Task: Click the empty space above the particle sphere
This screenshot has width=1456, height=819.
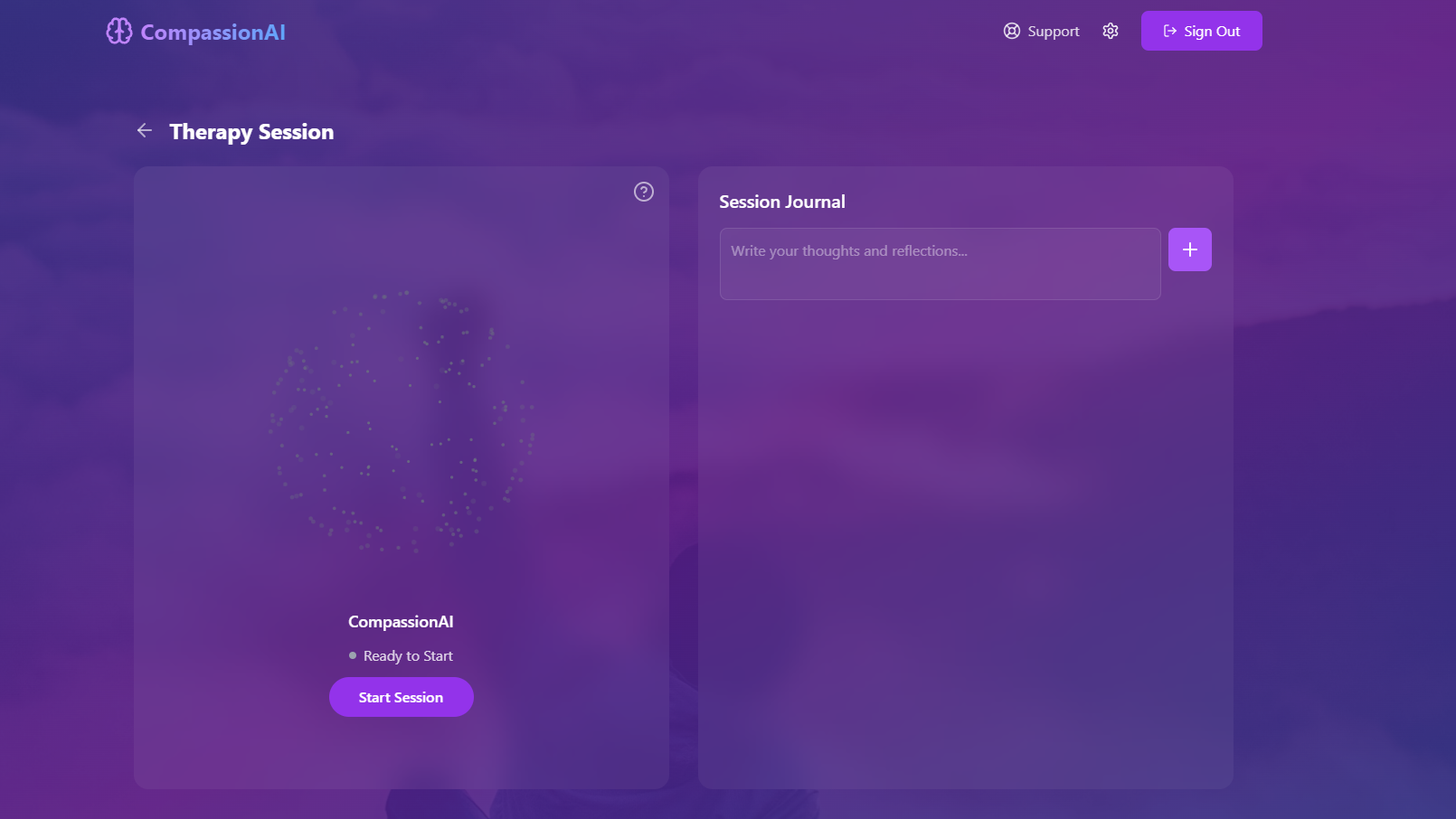Action: 402,235
